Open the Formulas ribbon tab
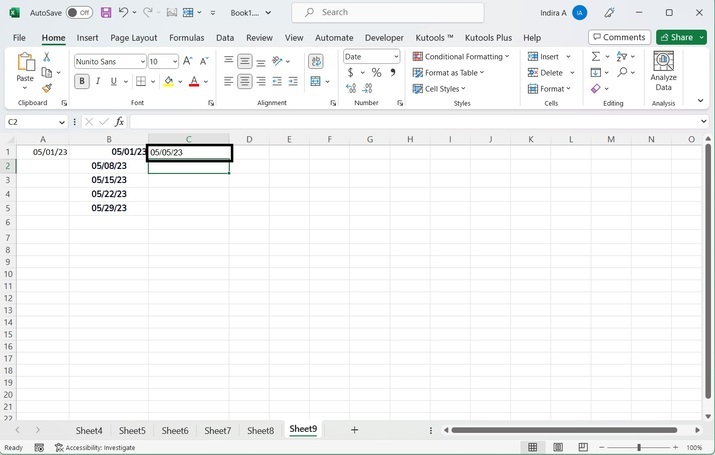Viewport: 715px width, 455px height. (187, 38)
